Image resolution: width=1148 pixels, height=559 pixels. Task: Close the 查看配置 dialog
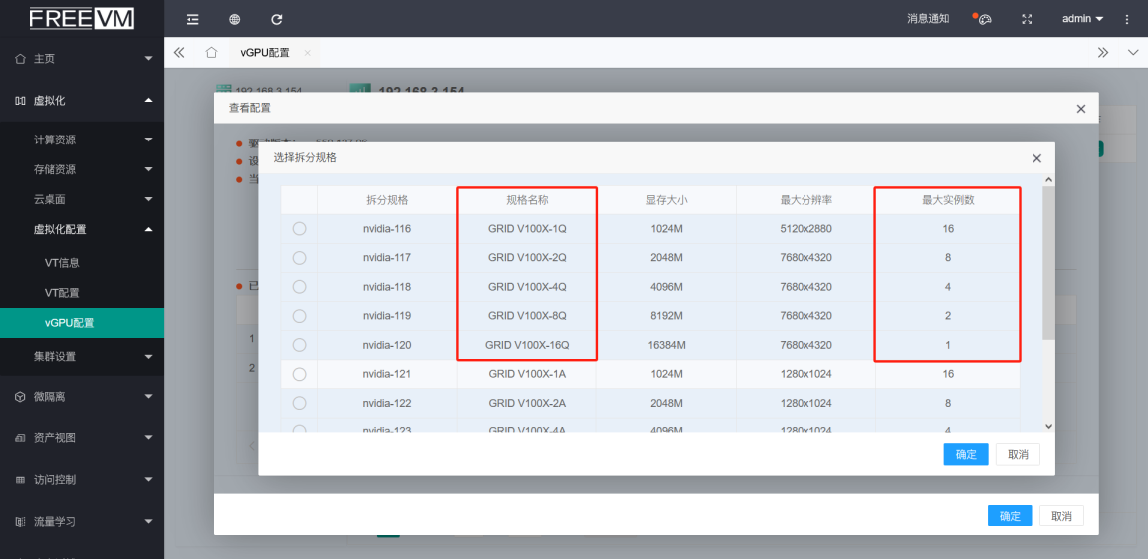(x=1081, y=108)
